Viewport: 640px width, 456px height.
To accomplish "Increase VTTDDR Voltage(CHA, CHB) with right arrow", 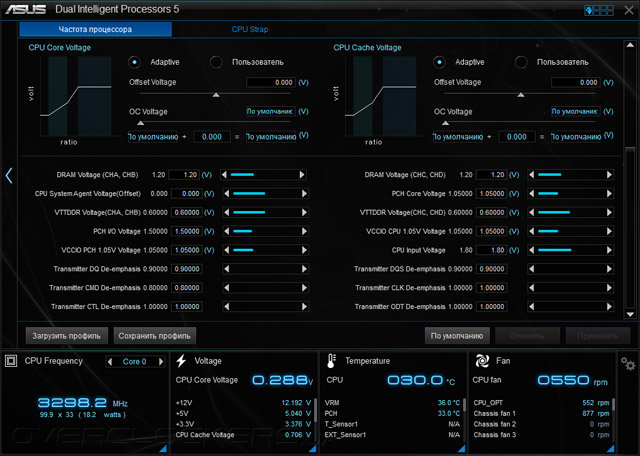I will point(304,212).
